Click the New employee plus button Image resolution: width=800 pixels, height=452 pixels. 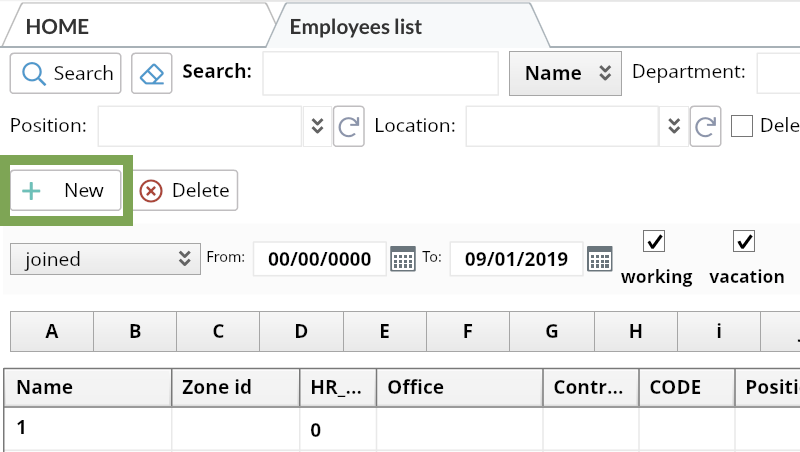[66, 190]
